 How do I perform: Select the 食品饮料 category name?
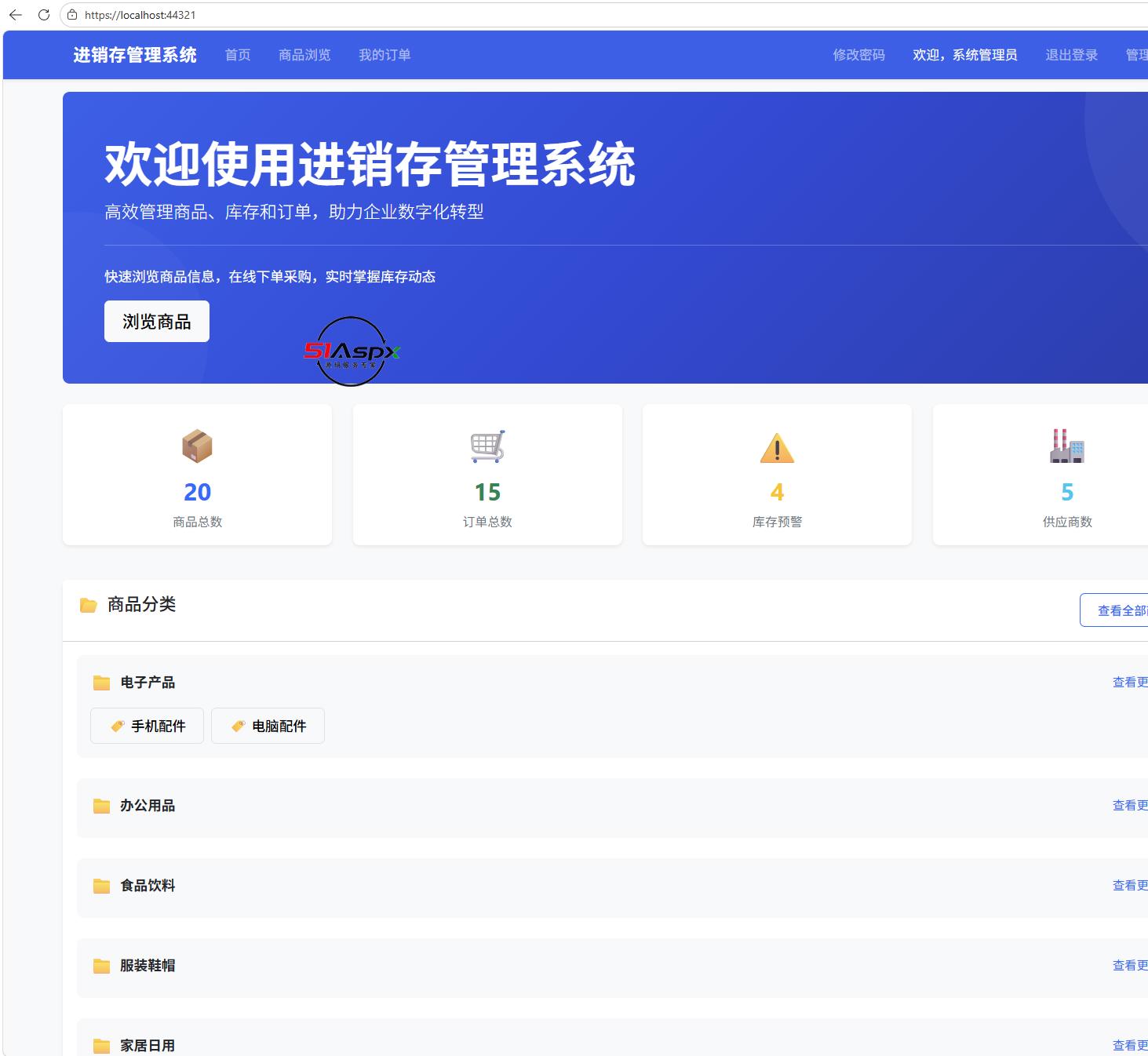click(x=148, y=886)
